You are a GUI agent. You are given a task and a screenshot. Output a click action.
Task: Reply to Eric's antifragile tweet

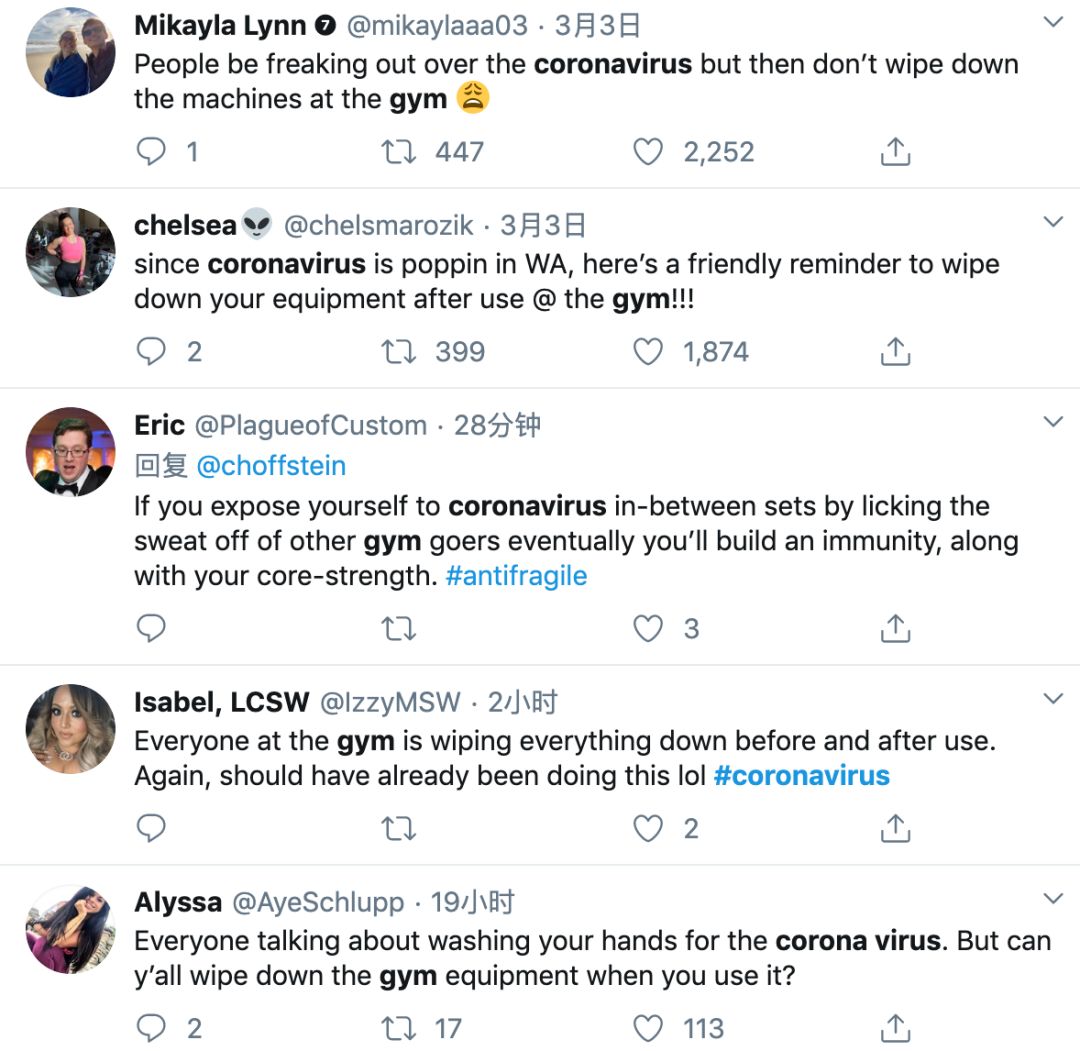[x=151, y=628]
